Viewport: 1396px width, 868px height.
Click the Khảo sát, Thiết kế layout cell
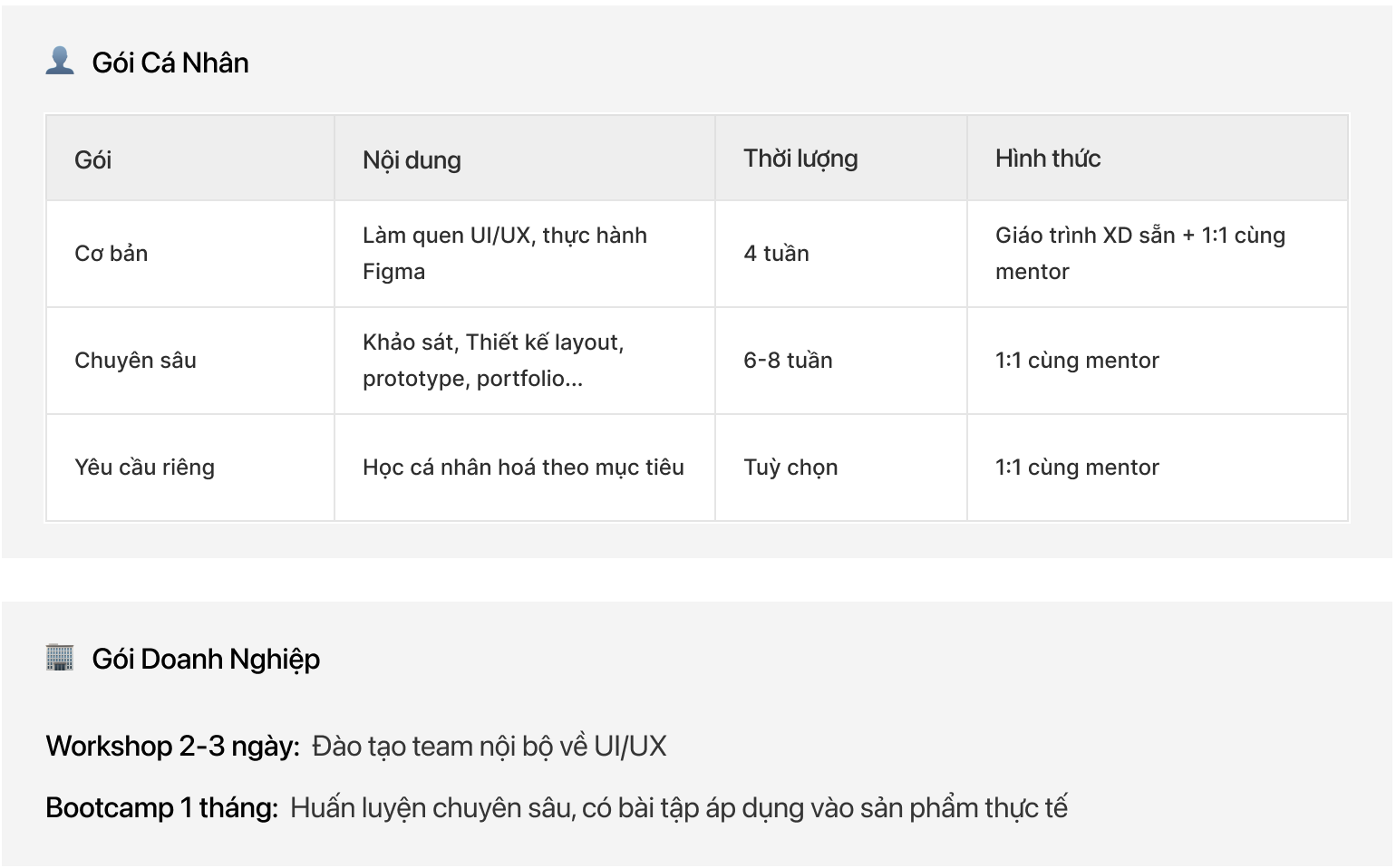coord(525,361)
